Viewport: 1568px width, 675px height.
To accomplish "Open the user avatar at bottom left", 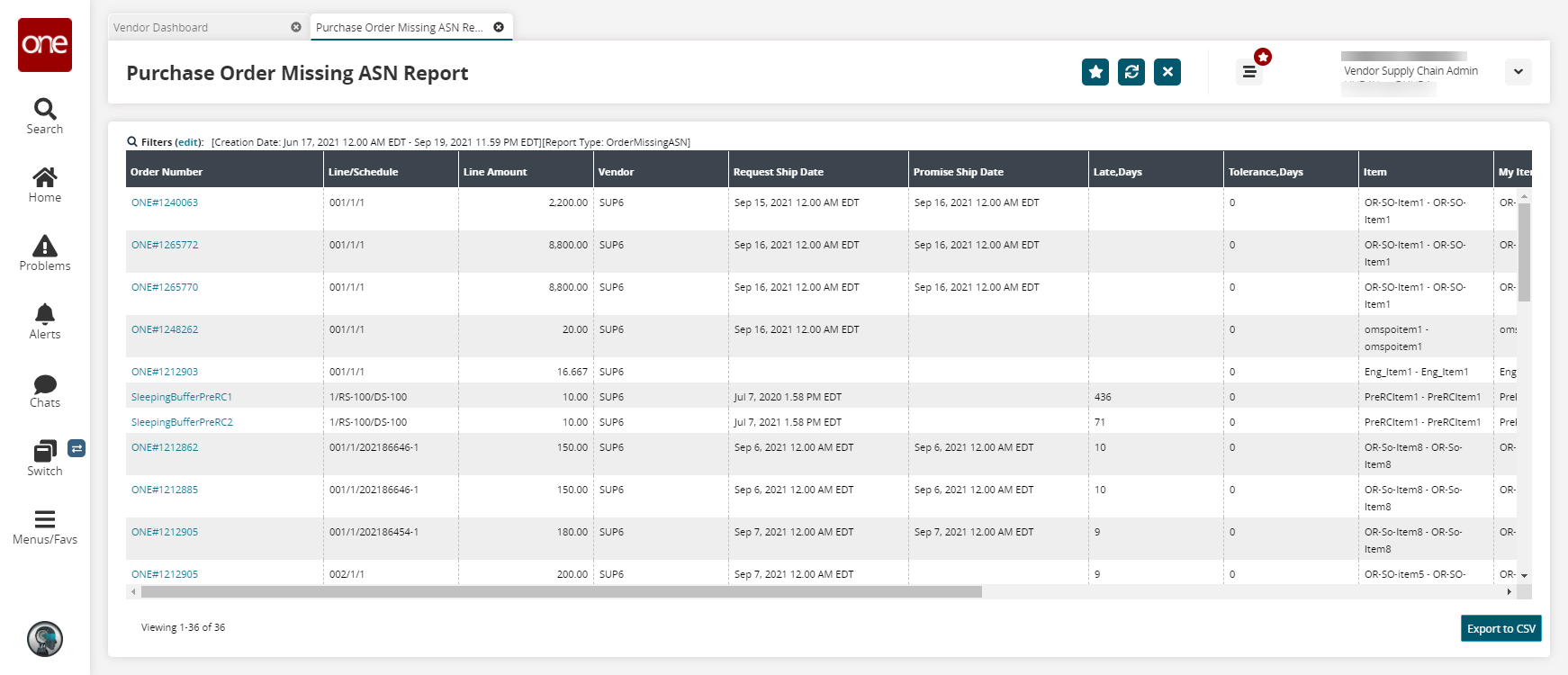I will tap(45, 639).
